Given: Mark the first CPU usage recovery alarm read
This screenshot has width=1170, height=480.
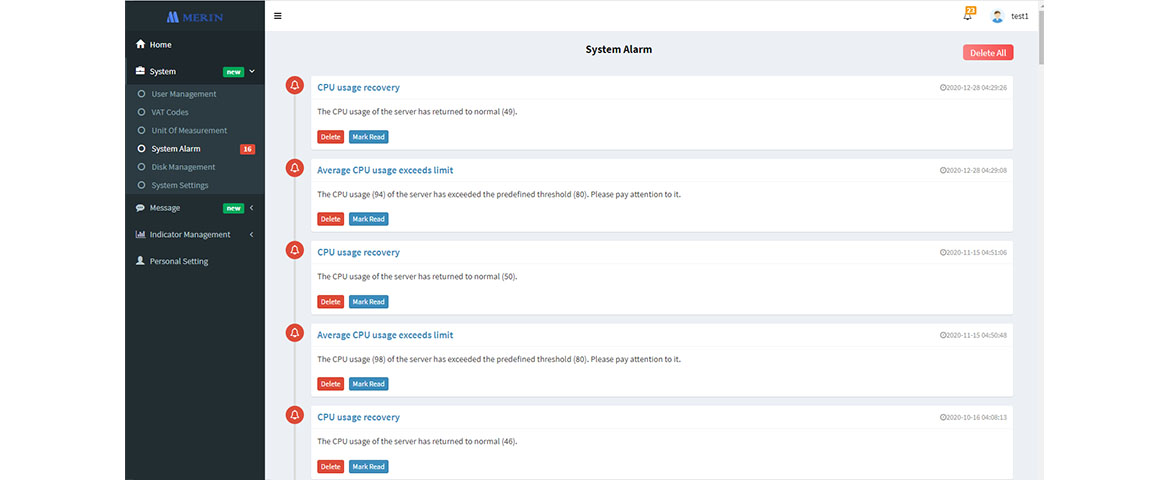Looking at the screenshot, I should click(x=368, y=137).
